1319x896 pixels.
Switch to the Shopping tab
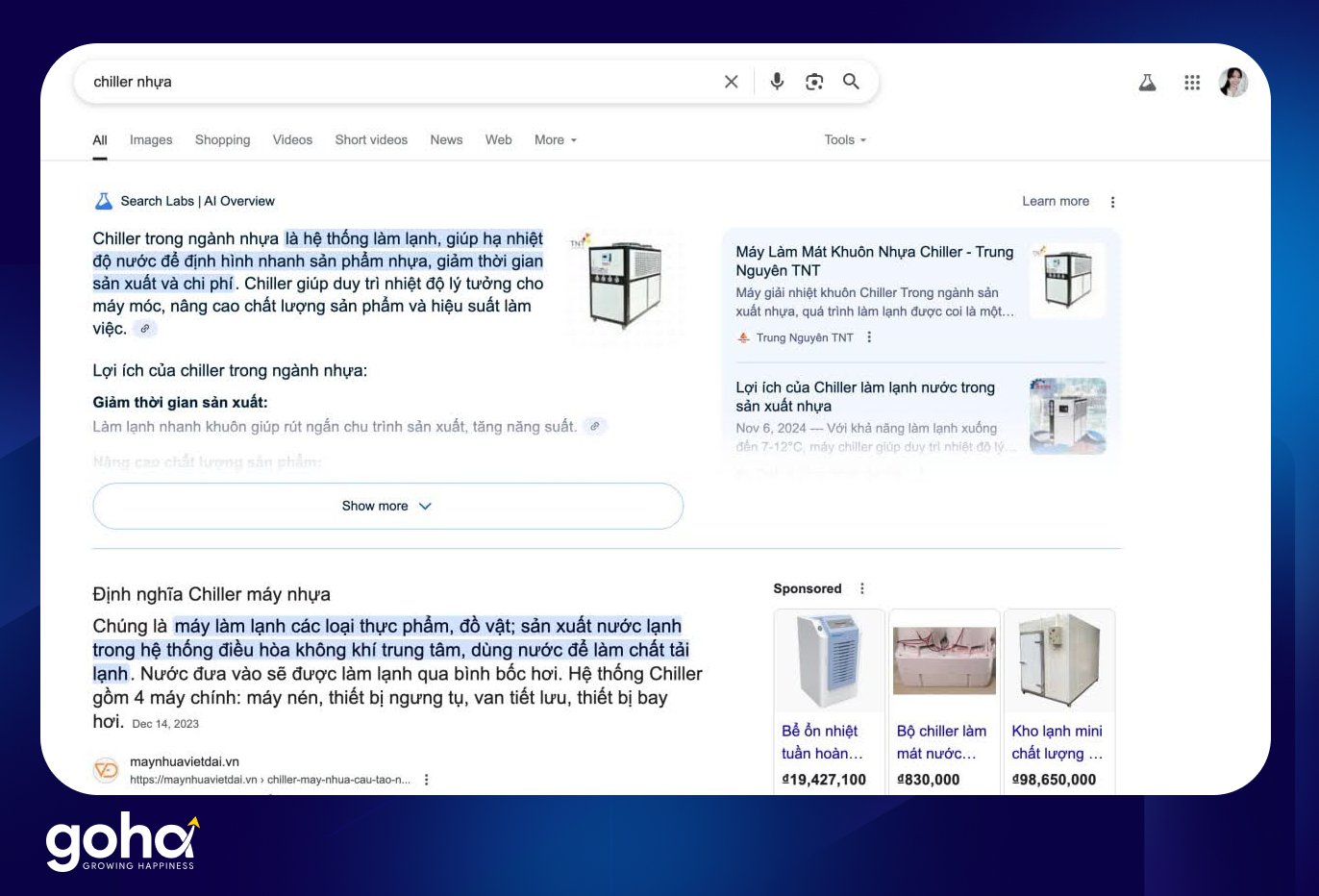click(x=222, y=140)
